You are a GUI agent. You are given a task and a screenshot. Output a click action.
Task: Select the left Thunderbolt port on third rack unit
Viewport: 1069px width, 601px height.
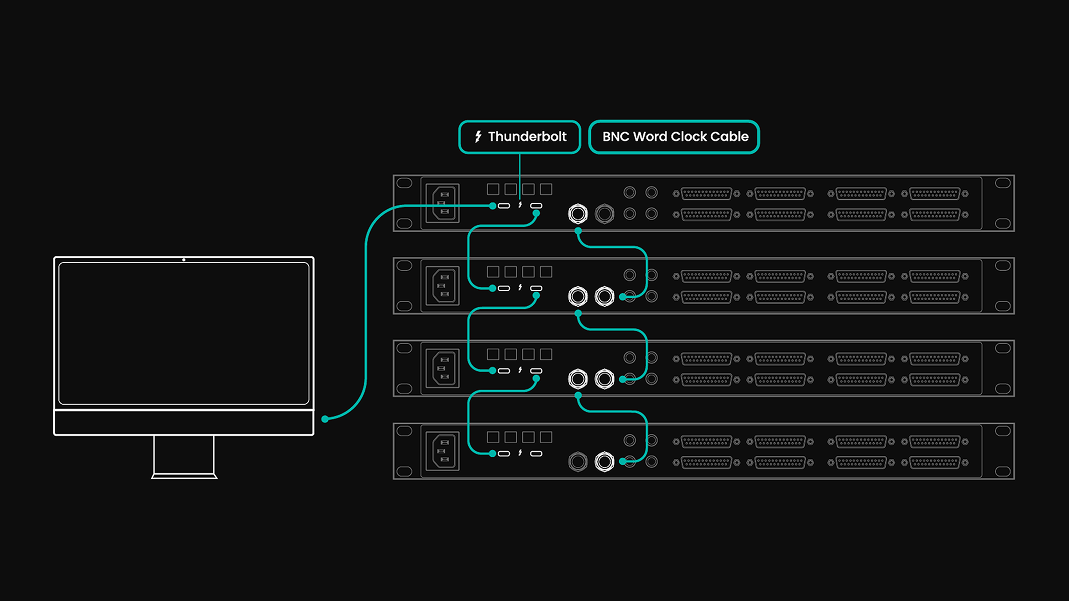(504, 371)
